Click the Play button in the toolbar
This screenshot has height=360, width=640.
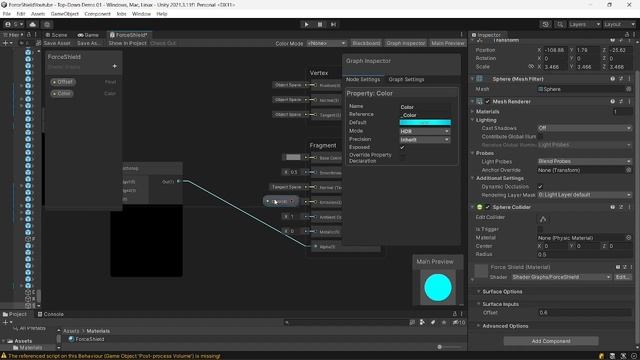coord(306,24)
